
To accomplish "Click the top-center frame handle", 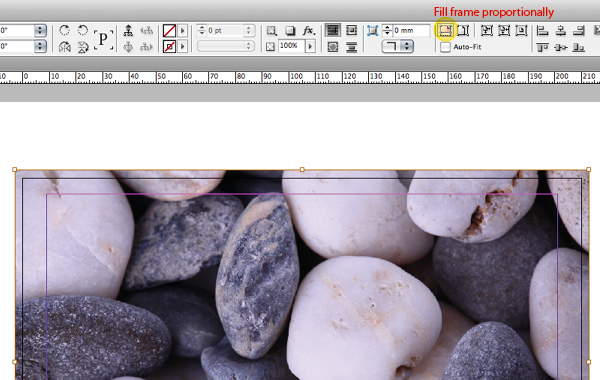I will pyautogui.click(x=302, y=169).
